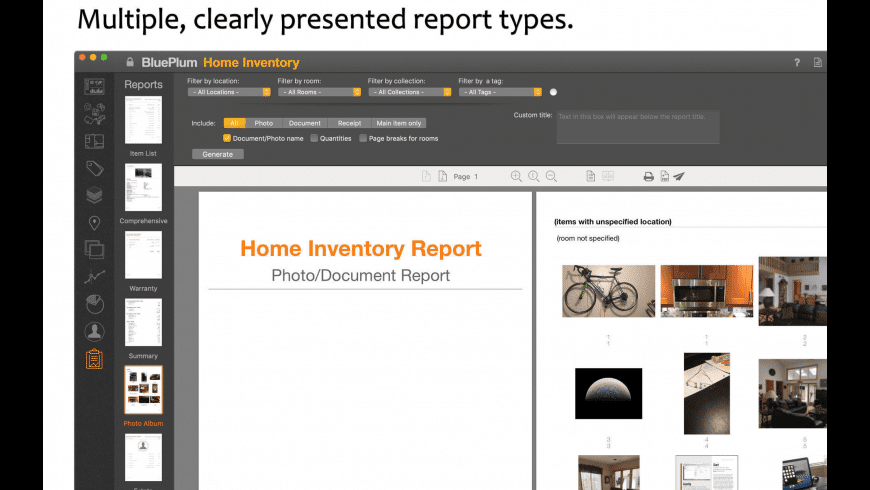Enable Page breaks for rooms
Viewport: 870px width, 490px height.
pyautogui.click(x=363, y=138)
